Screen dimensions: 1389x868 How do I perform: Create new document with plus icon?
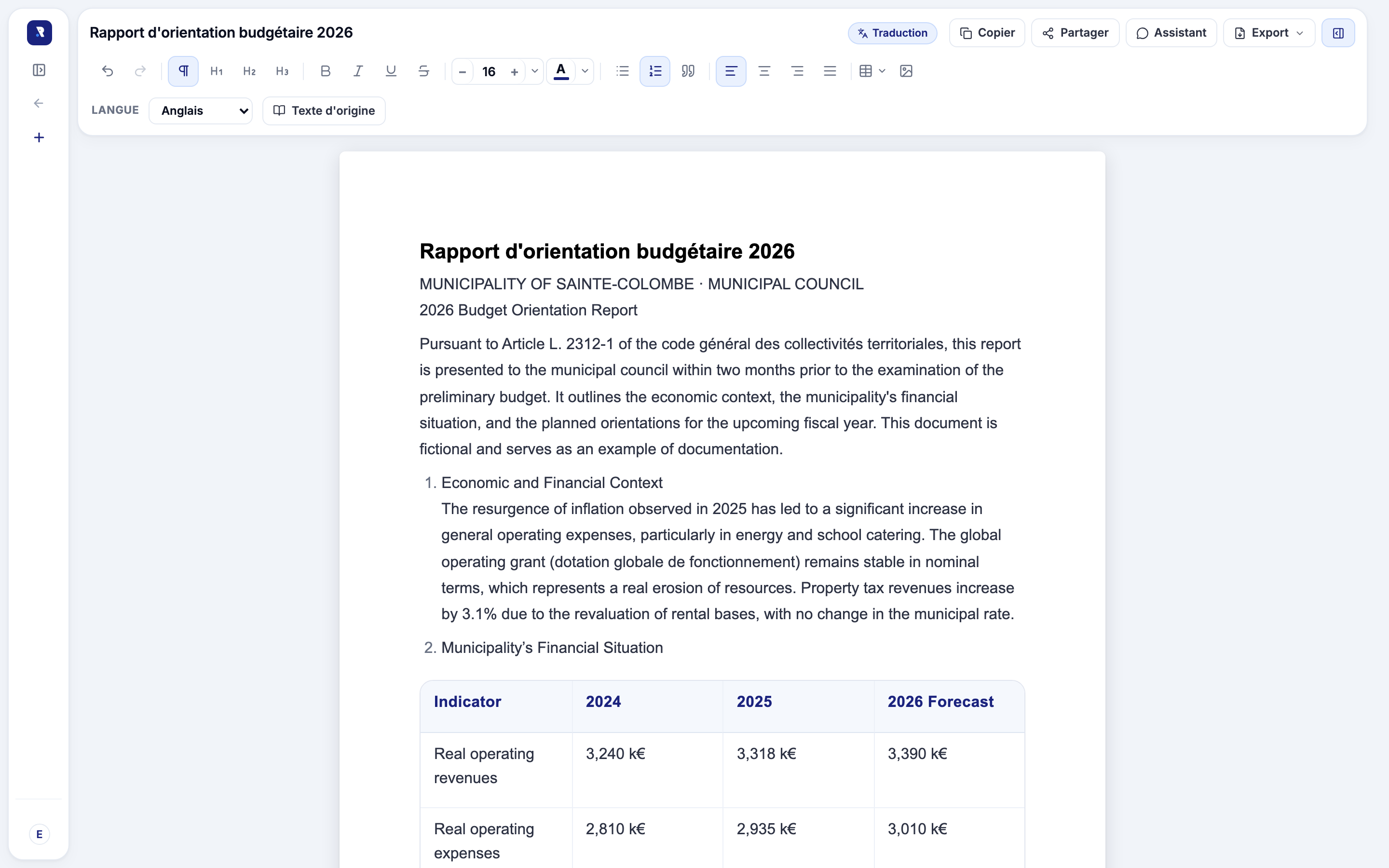[x=39, y=137]
